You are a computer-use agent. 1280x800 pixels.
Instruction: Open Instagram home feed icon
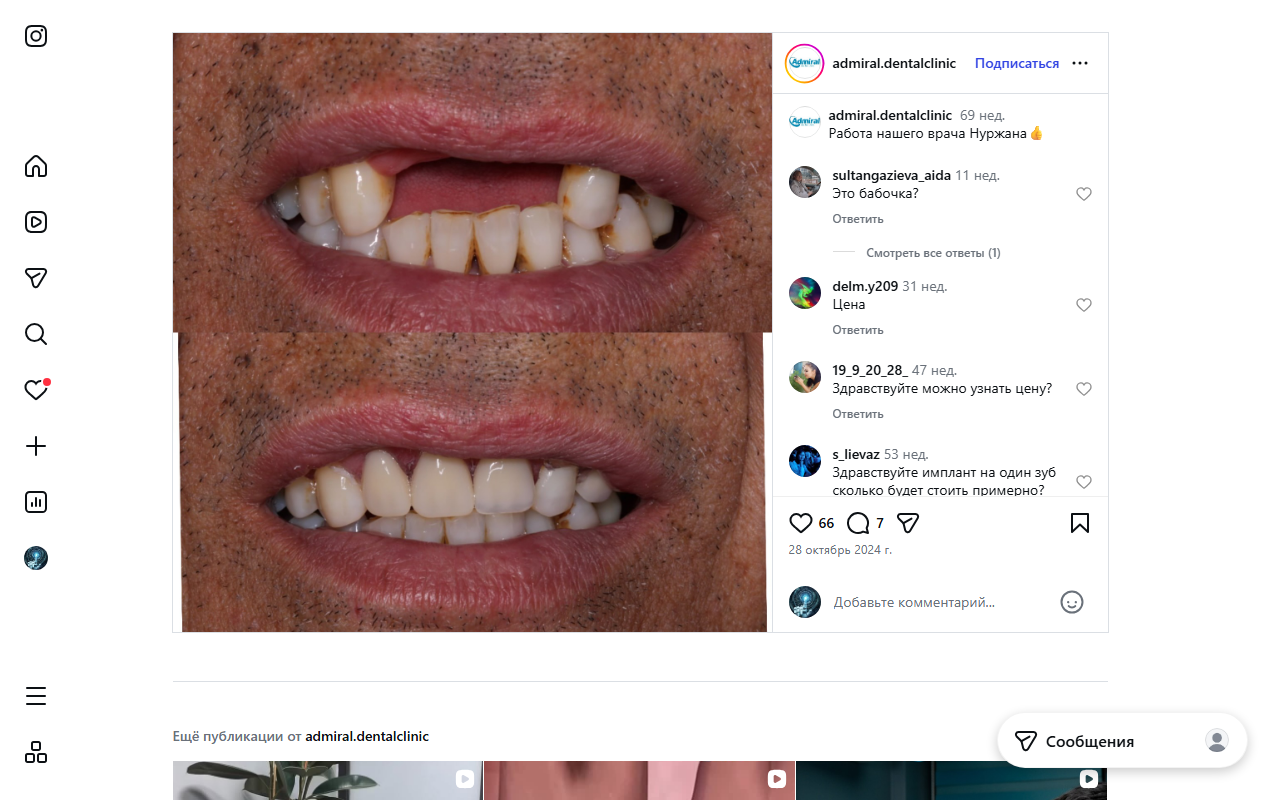(36, 166)
